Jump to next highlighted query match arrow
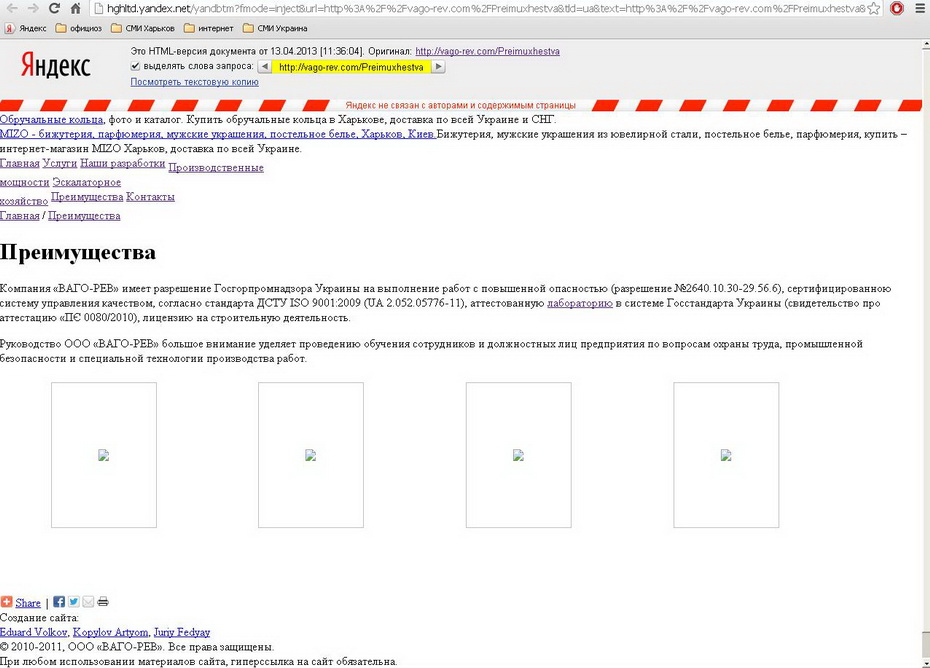The height and width of the screenshot is (668, 930). [438, 67]
